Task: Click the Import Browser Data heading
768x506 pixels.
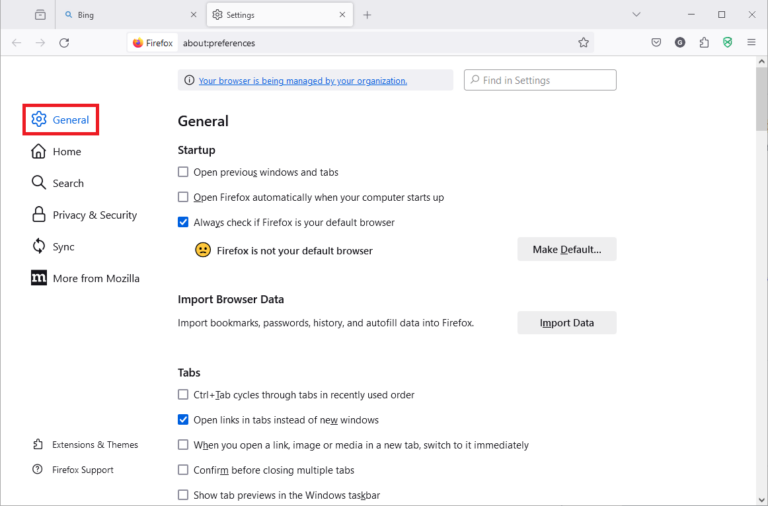Action: pos(231,299)
